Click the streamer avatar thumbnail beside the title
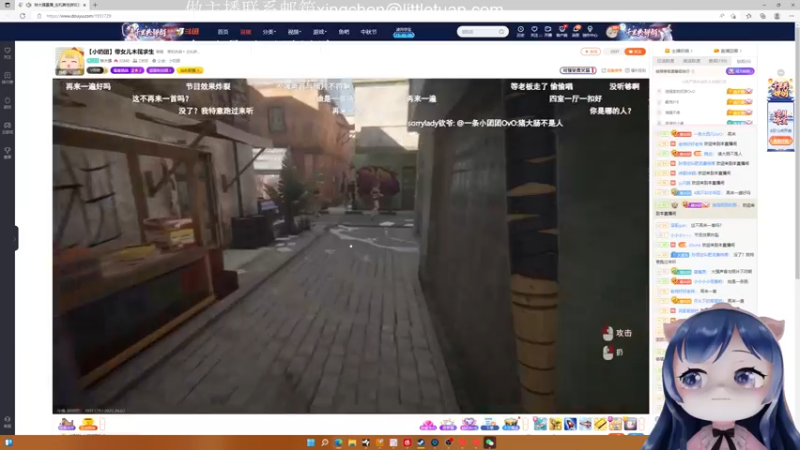Viewport: 800px width, 450px height. (x=69, y=61)
